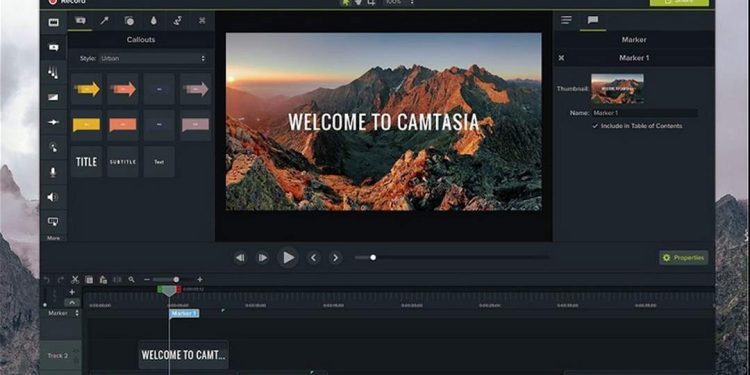Close the Marker 1 details
This screenshot has height=375, width=750.
562,58
